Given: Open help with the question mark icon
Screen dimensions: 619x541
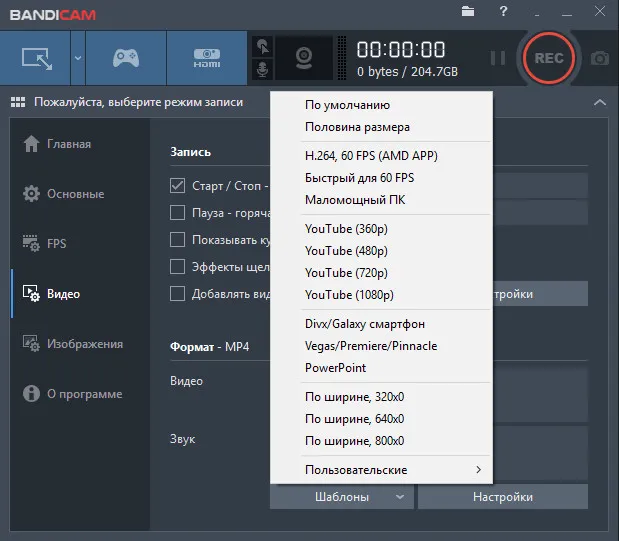Looking at the screenshot, I should coord(503,11).
